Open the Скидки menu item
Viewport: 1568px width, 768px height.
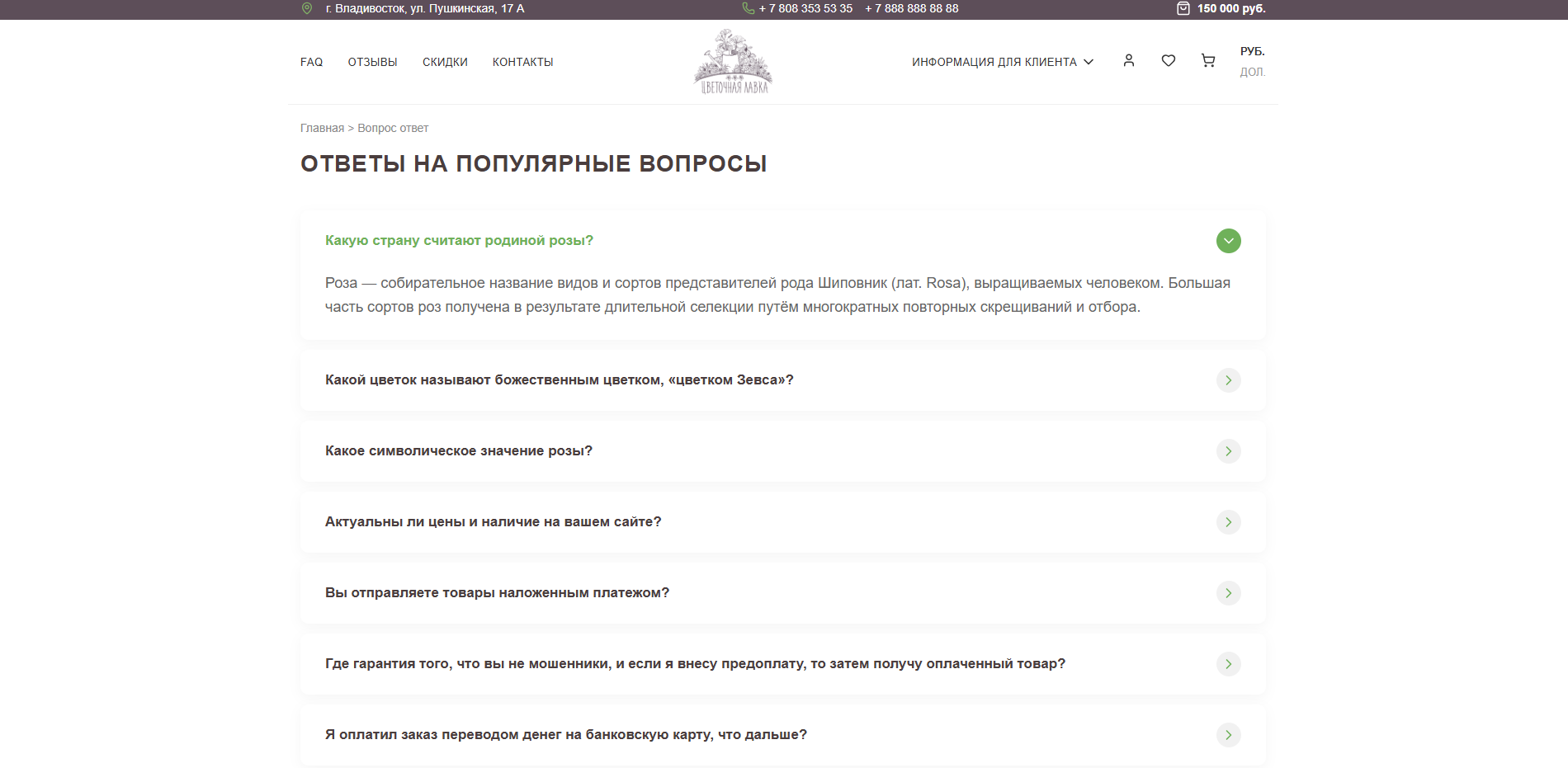pos(445,62)
